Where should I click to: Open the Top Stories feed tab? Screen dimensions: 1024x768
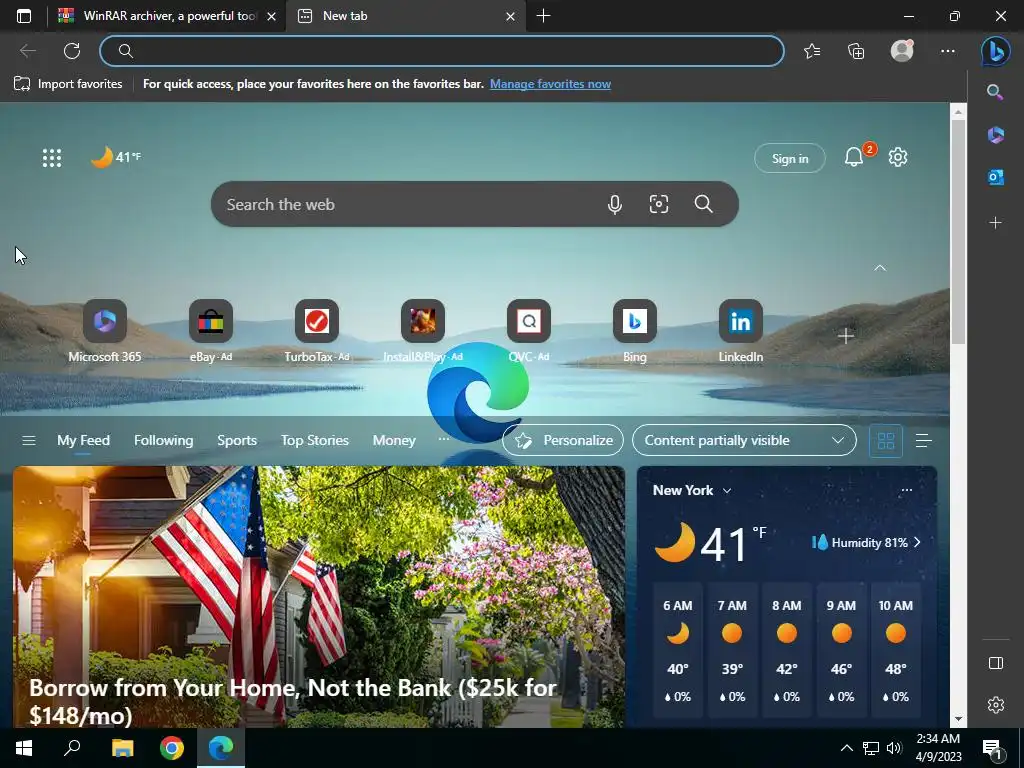click(315, 441)
